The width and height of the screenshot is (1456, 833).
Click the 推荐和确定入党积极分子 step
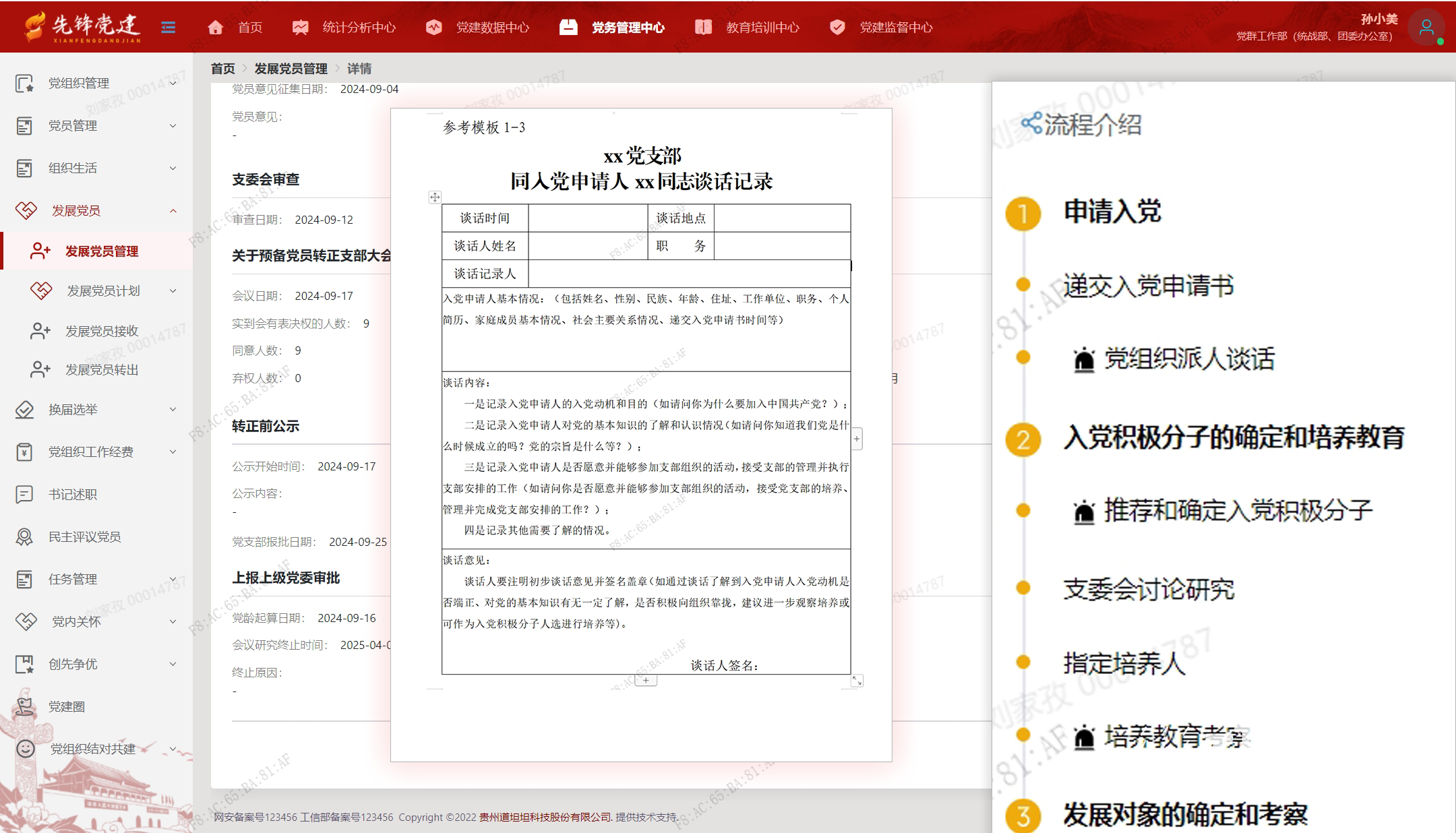(1238, 510)
